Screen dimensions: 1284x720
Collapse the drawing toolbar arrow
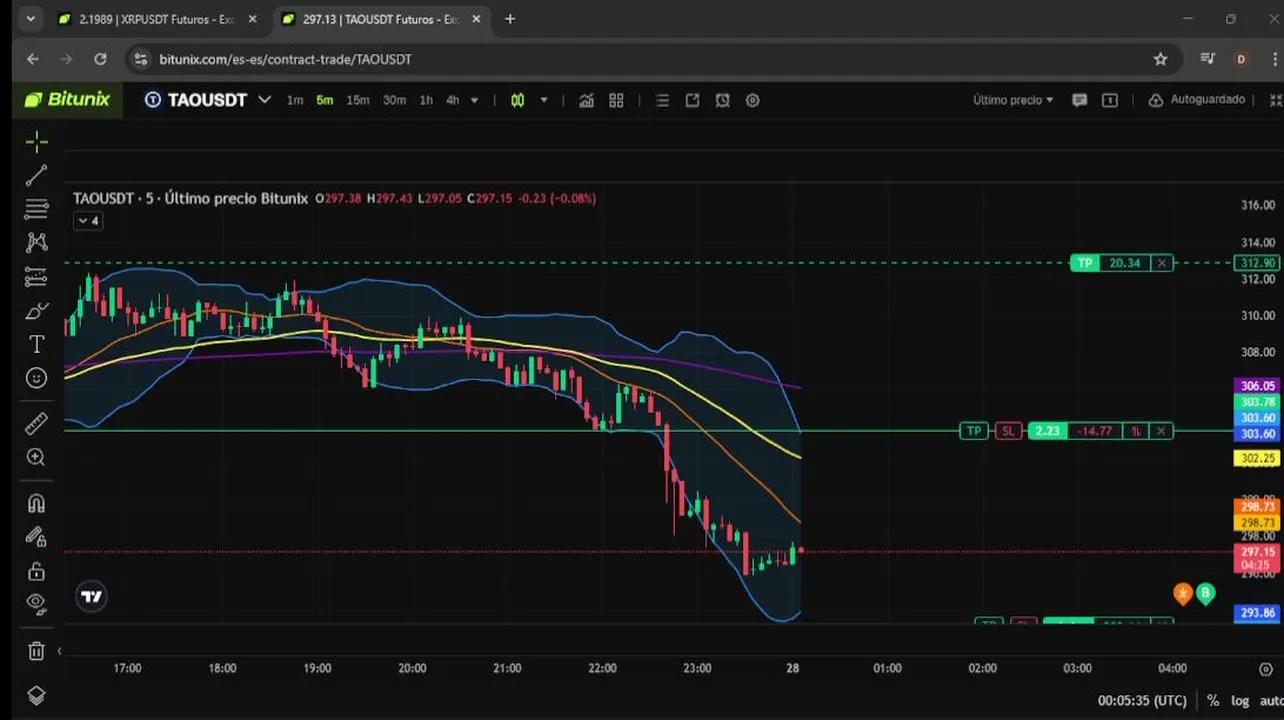coord(59,651)
